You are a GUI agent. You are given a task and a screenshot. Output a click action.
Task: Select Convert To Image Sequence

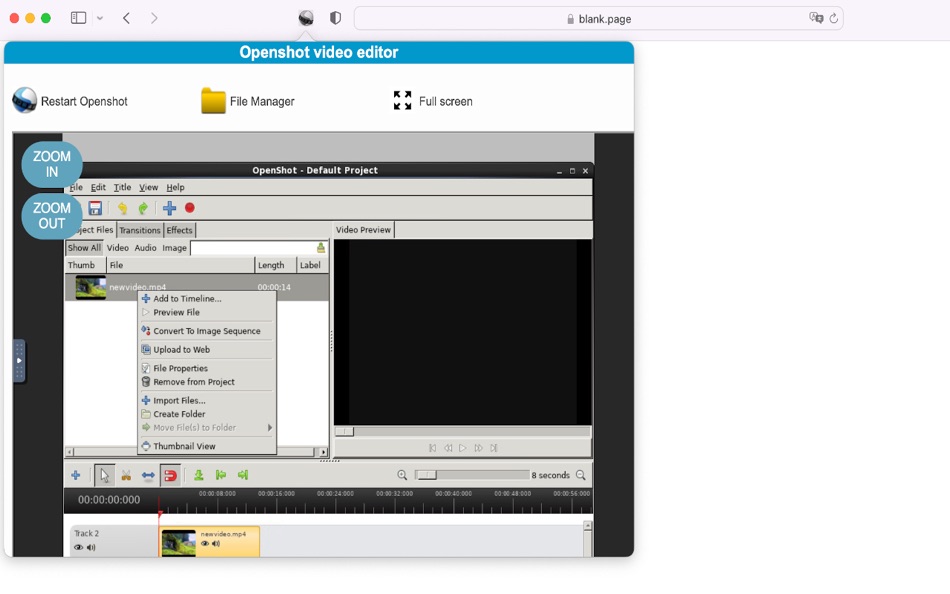[207, 332]
